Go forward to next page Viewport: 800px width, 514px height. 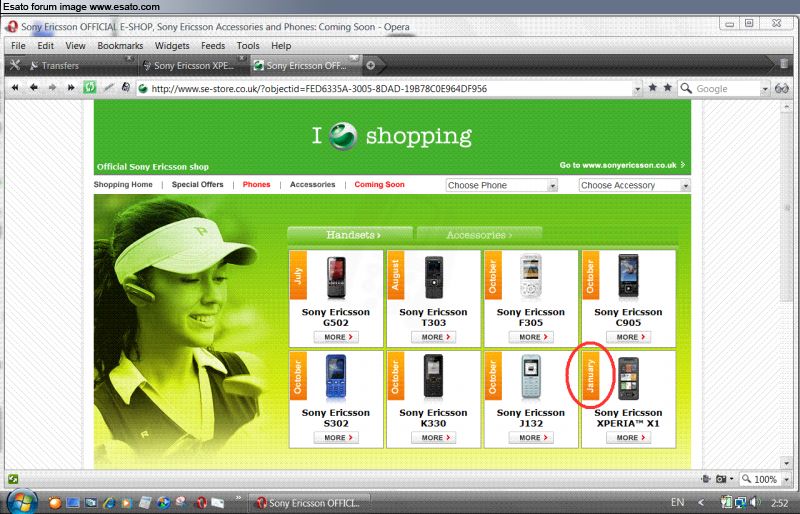[52, 88]
